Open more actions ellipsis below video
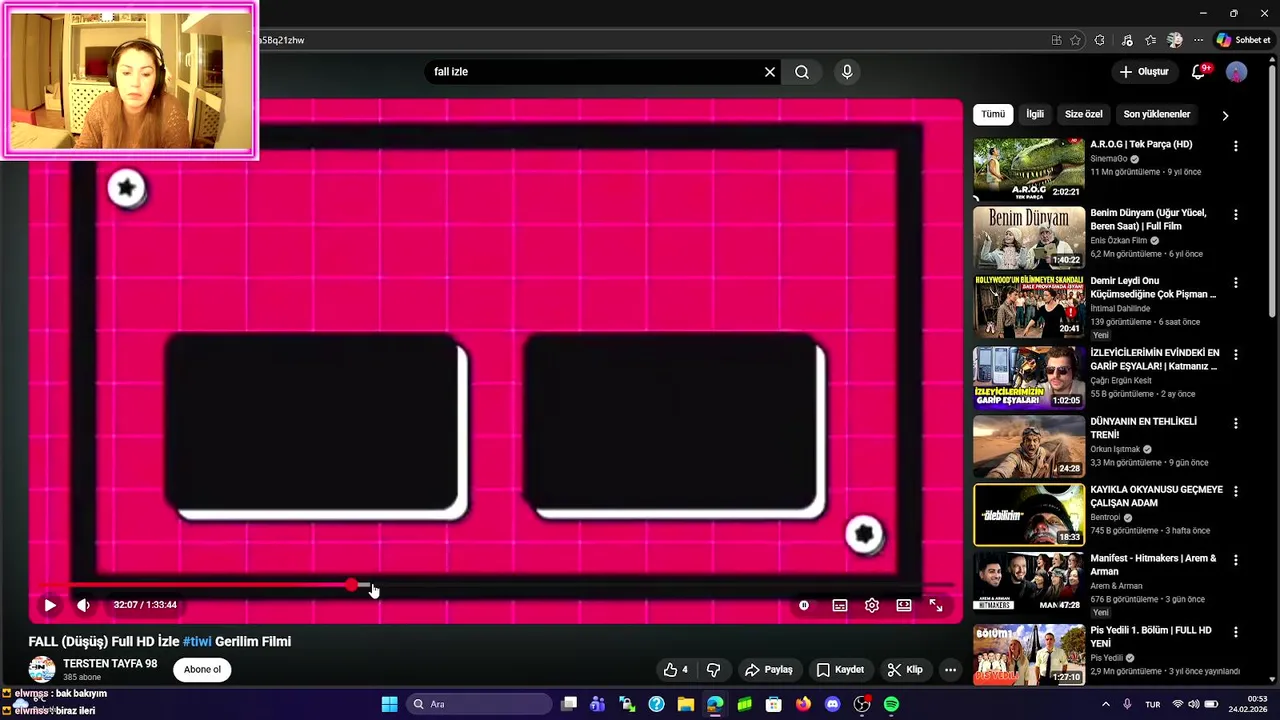1280x720 pixels. click(x=951, y=670)
